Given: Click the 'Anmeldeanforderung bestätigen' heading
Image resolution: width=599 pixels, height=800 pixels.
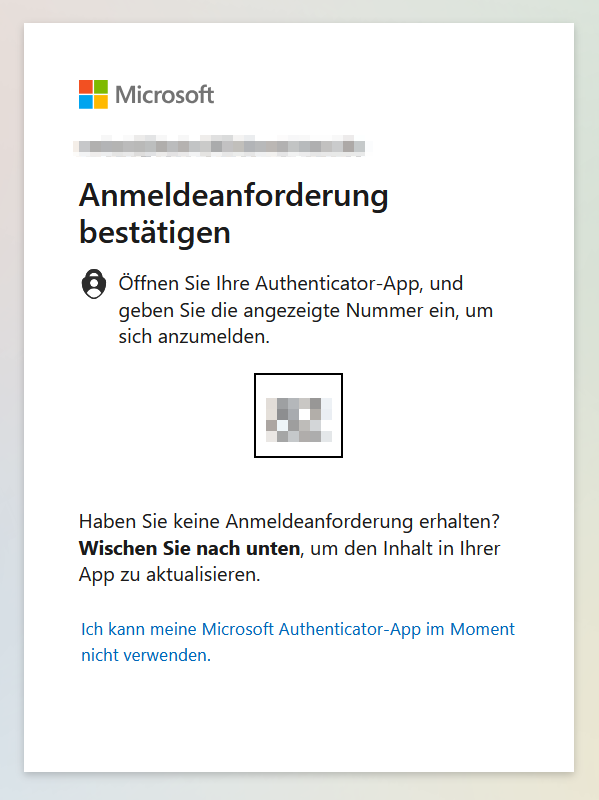Looking at the screenshot, I should pyautogui.click(x=234, y=213).
